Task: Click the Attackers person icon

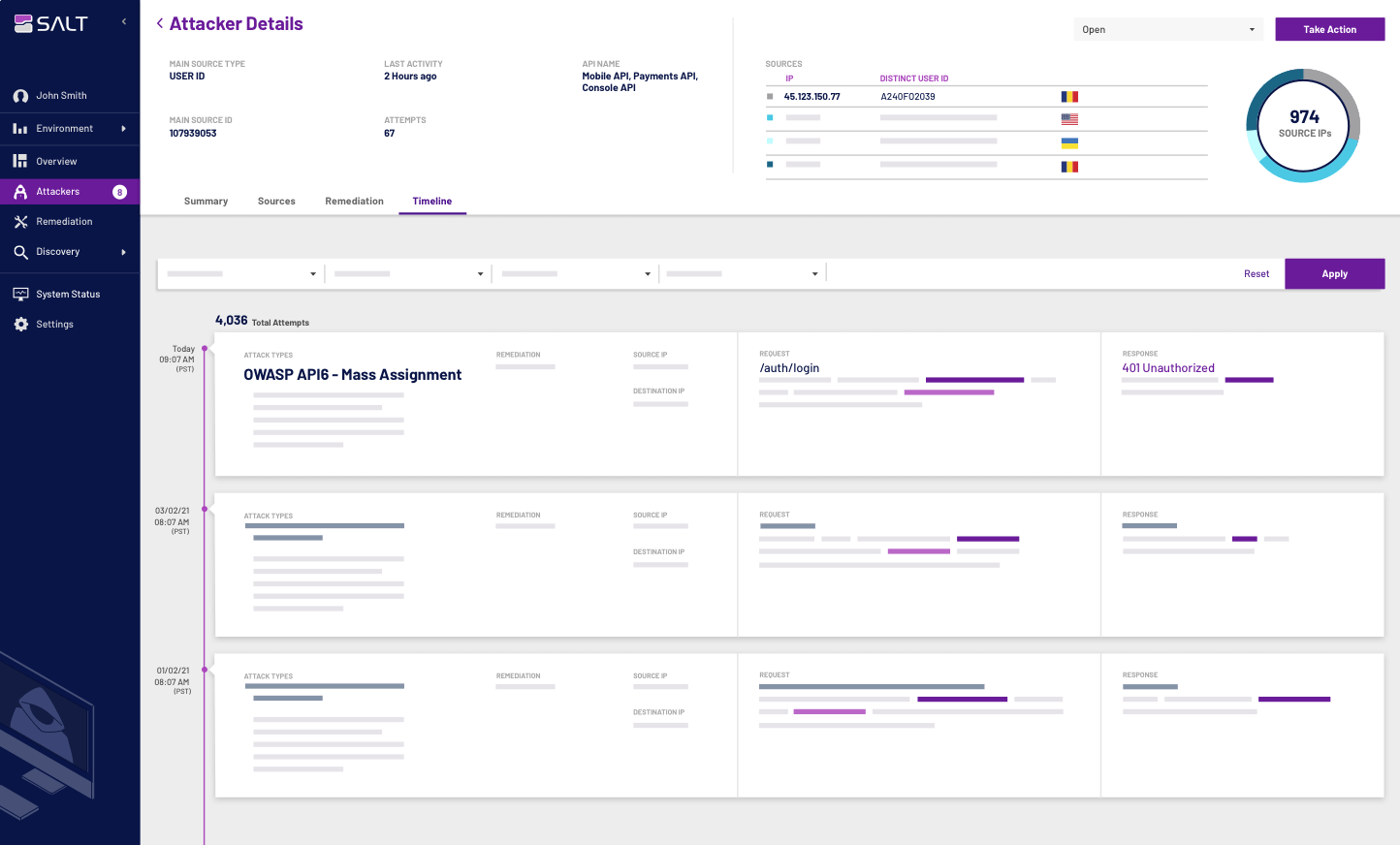Action: point(20,192)
